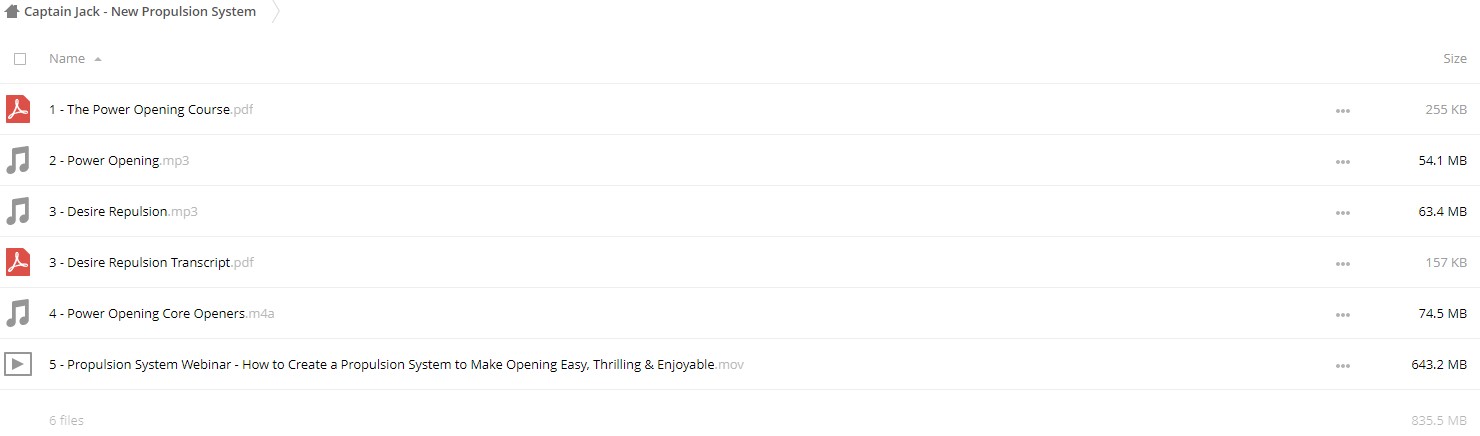Open more options menu for Desire Repulsion.mp3
The height and width of the screenshot is (436, 1480).
pyautogui.click(x=1342, y=212)
